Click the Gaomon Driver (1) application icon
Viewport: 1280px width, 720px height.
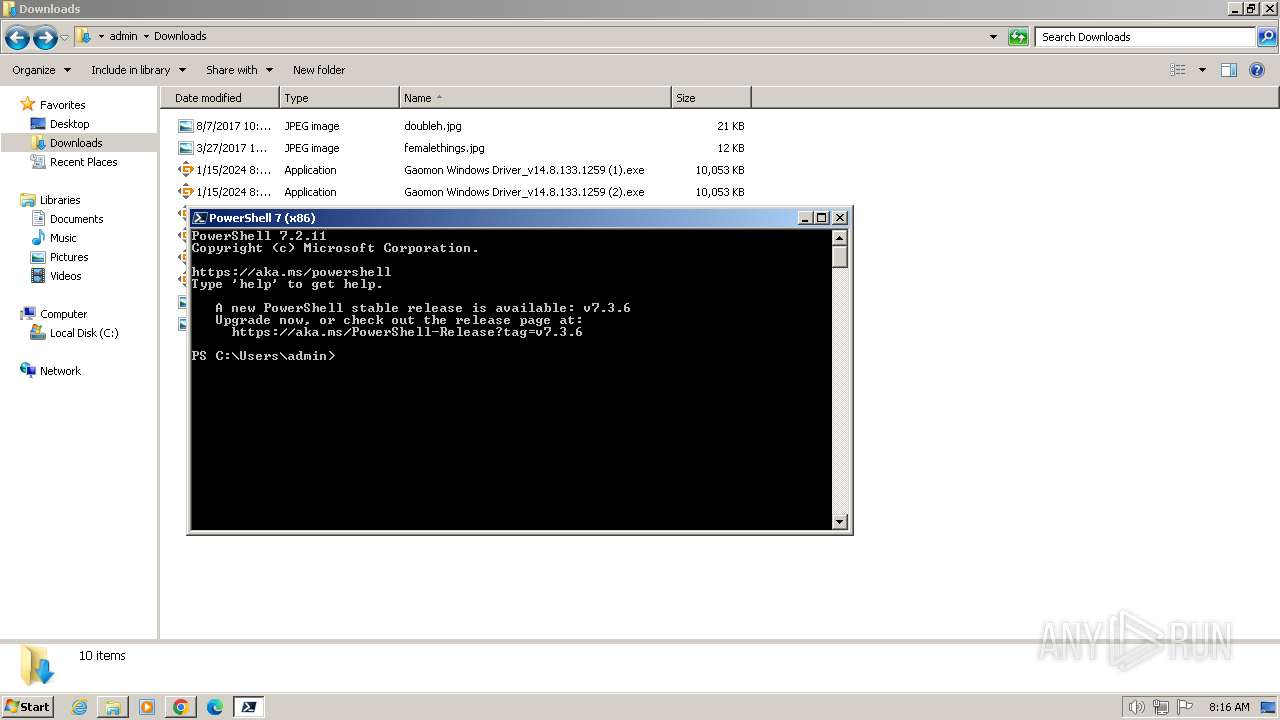(x=185, y=170)
